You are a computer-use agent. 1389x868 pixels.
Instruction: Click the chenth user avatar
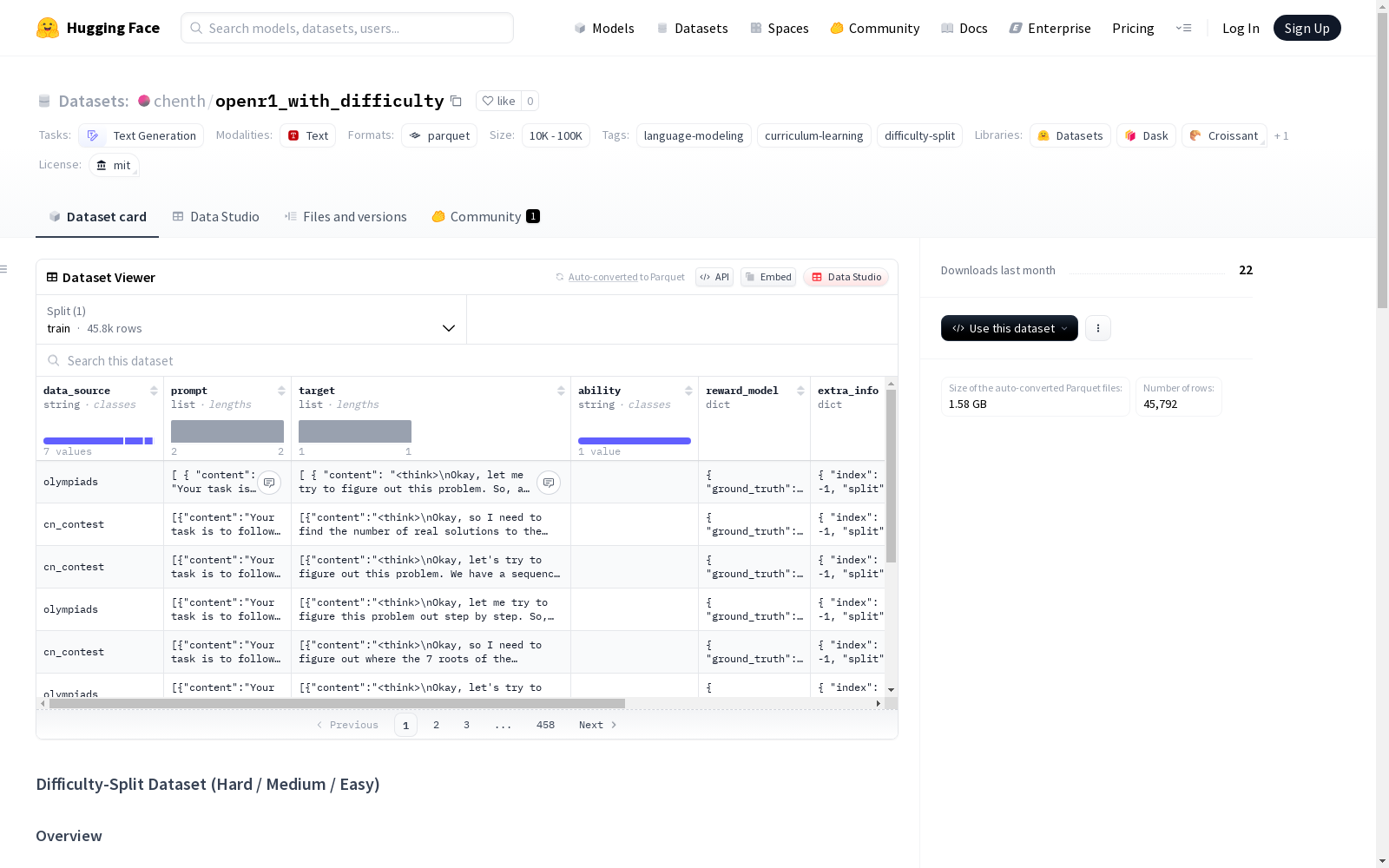tap(144, 101)
